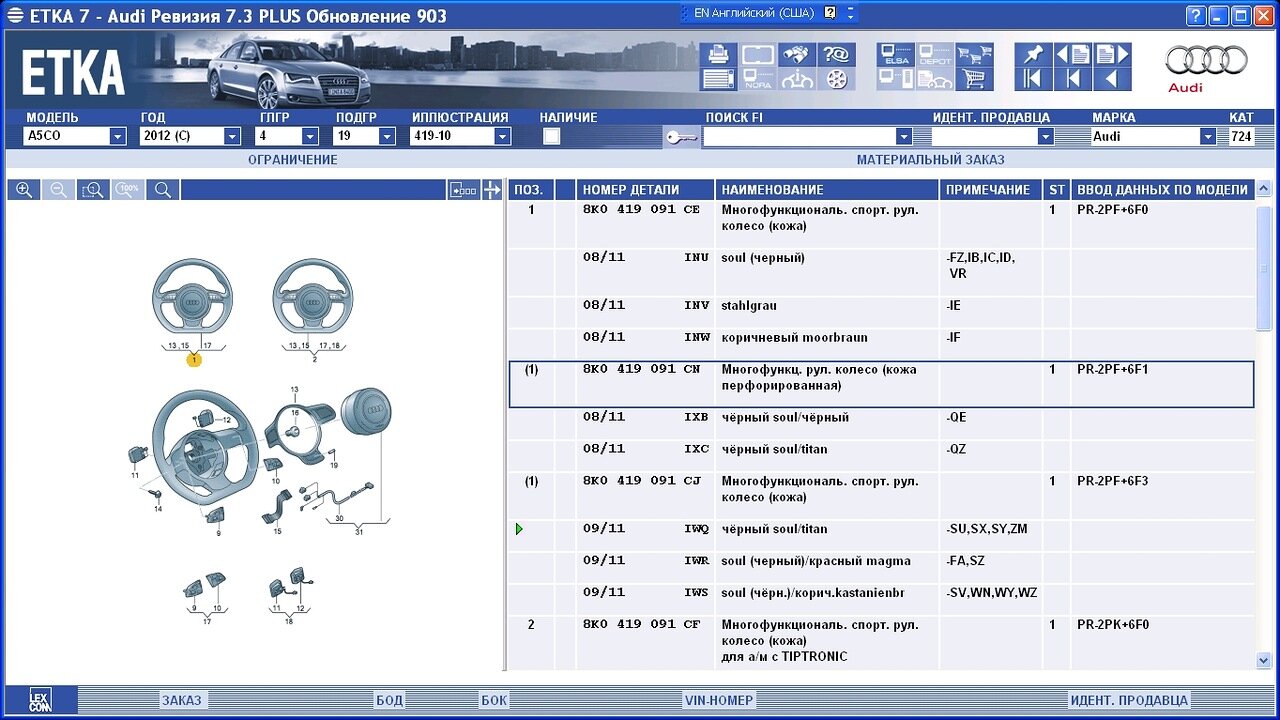Open the NORA tool icon
The width and height of the screenshot is (1280, 720).
pos(758,79)
